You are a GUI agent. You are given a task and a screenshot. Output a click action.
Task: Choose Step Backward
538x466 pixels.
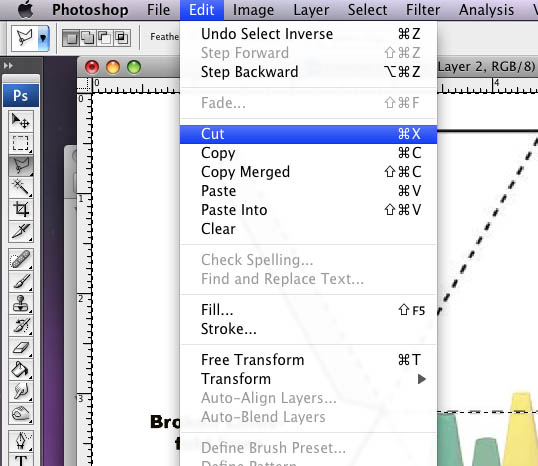308,72
